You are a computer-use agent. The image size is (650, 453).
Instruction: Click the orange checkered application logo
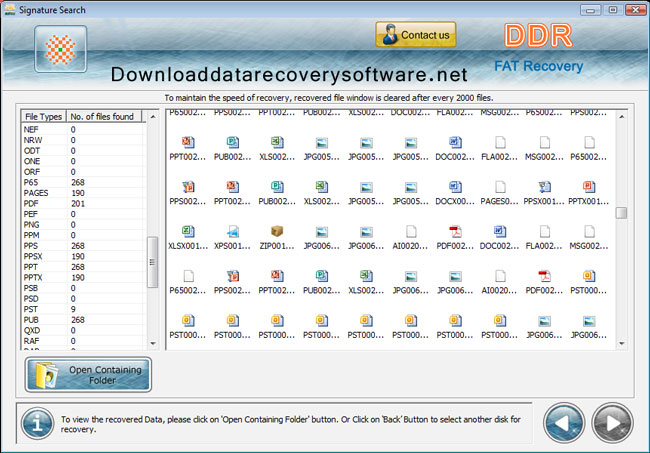[61, 49]
